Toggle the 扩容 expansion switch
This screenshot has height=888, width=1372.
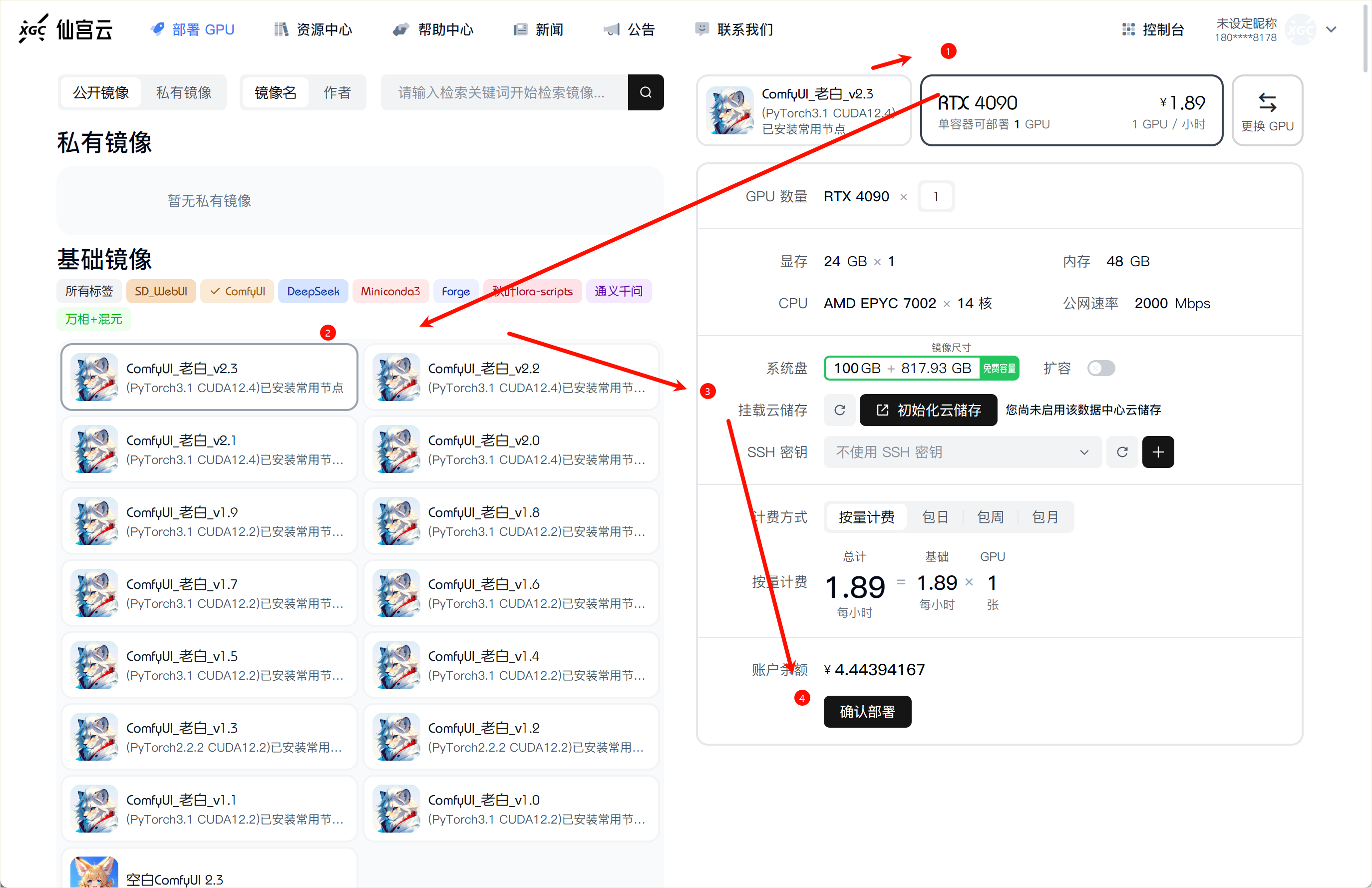(x=1100, y=368)
